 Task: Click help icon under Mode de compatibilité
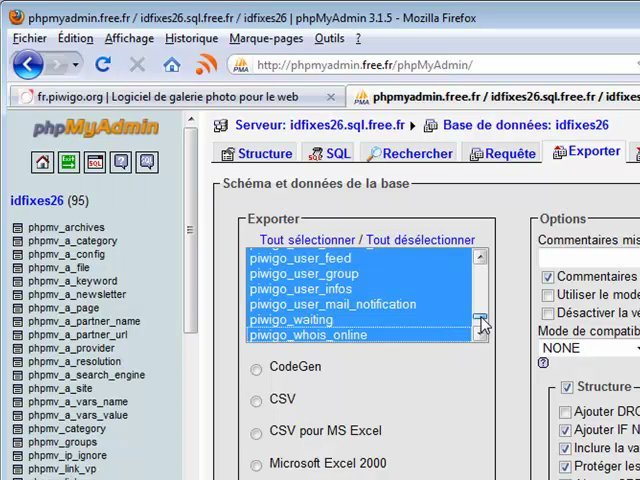point(544,363)
